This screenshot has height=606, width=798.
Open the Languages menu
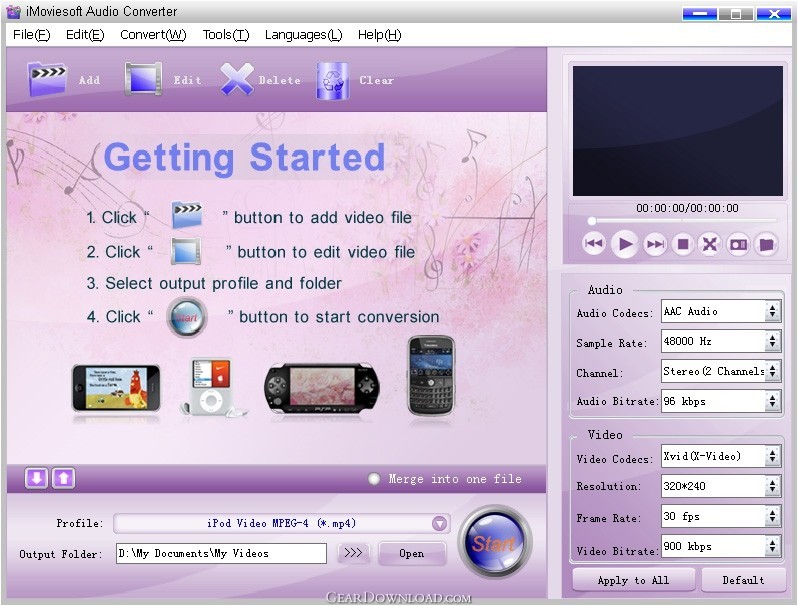click(x=303, y=35)
